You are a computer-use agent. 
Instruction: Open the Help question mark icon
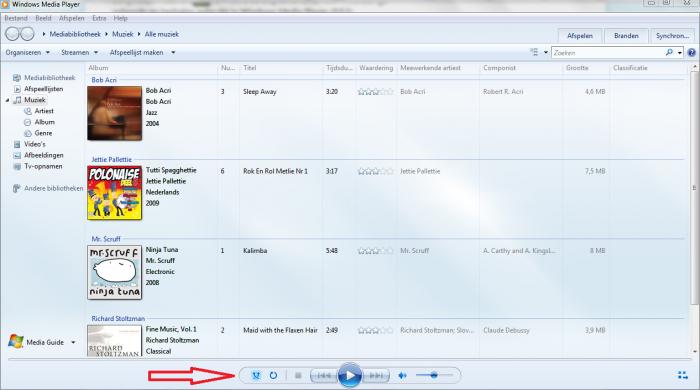[x=692, y=53]
